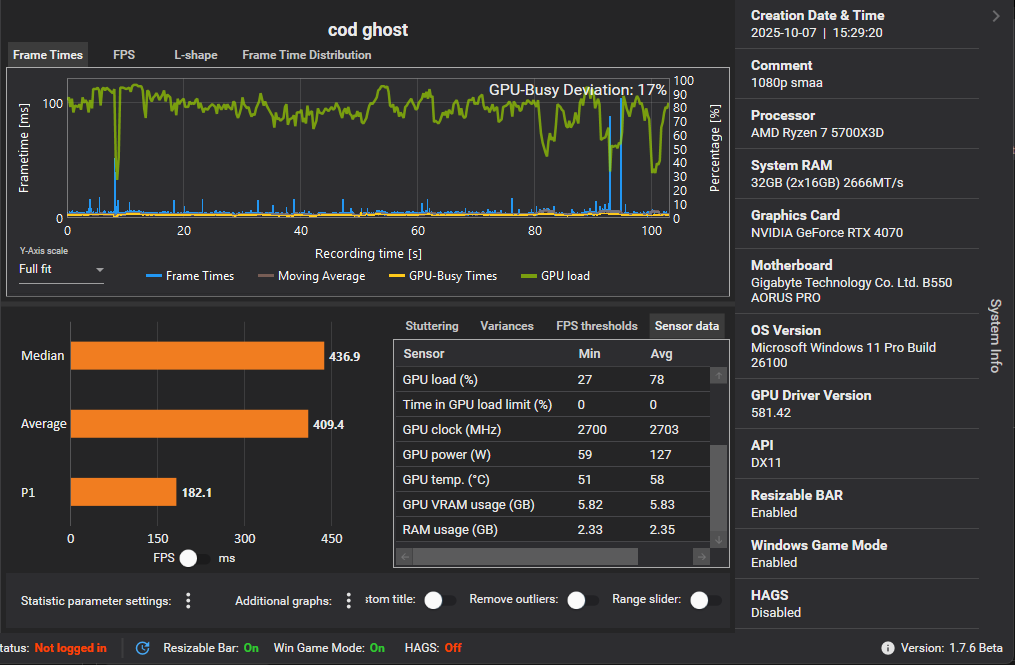Toggle Moving Average legend entry
Image resolution: width=1015 pixels, height=665 pixels.
(311, 276)
